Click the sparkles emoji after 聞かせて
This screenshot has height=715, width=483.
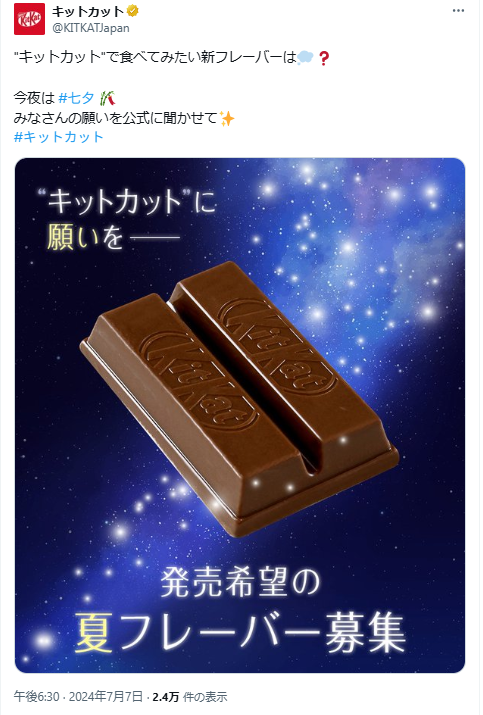(227, 119)
